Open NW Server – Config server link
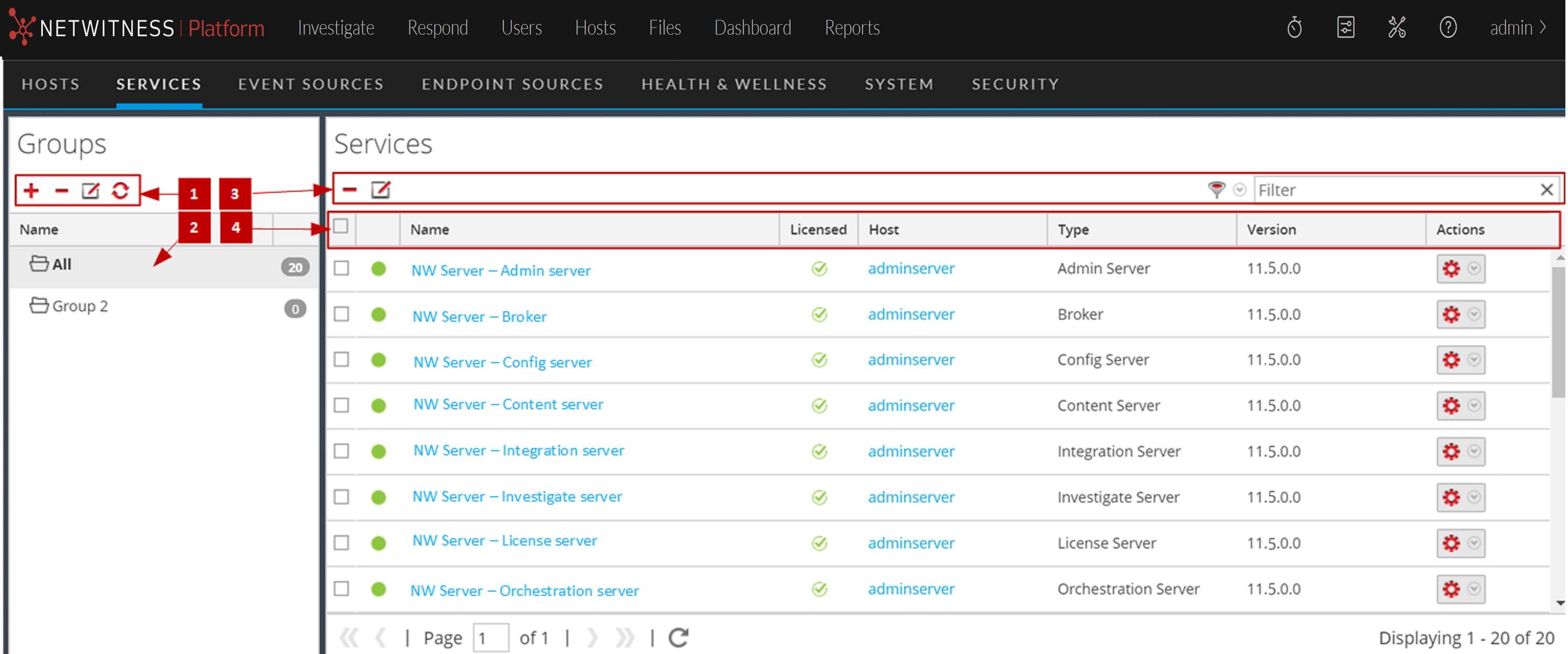Viewport: 1568px width, 654px height. [x=502, y=363]
